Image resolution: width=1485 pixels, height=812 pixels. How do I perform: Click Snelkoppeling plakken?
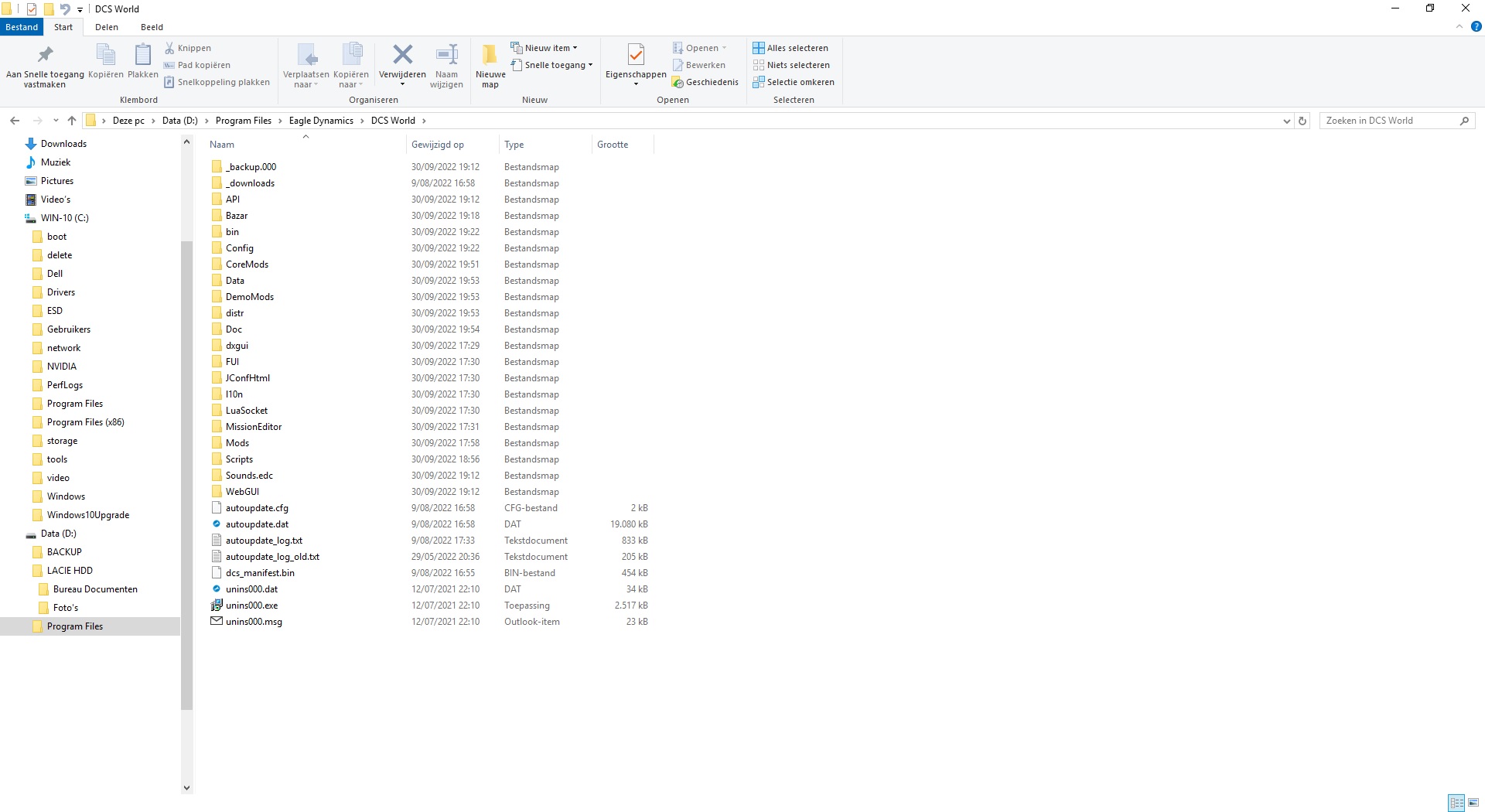click(217, 82)
